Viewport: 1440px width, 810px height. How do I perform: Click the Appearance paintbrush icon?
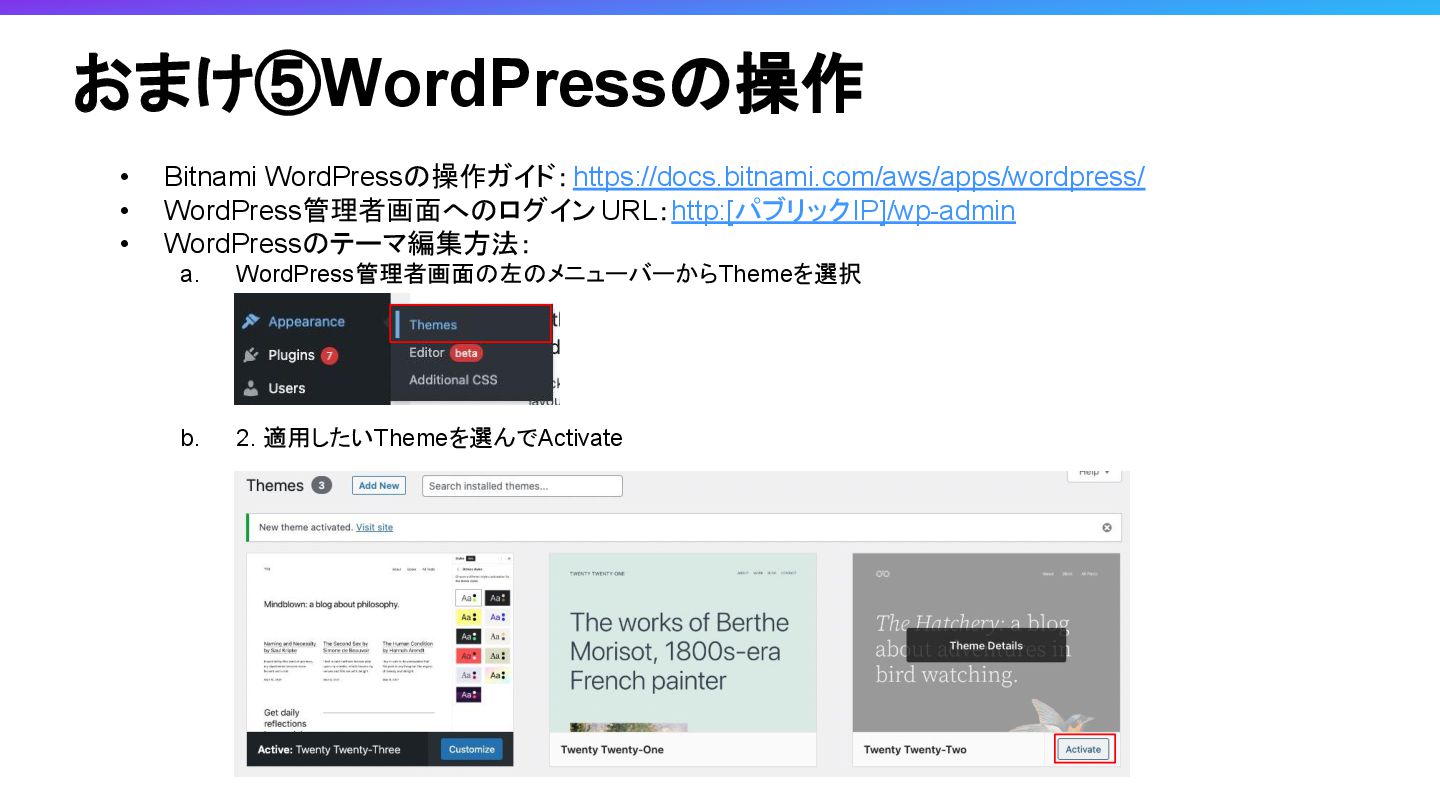(251, 321)
